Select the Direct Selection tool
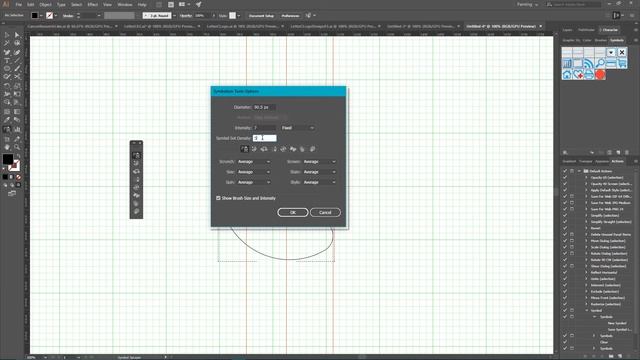Viewport: 640px width, 360px height. coord(17,35)
